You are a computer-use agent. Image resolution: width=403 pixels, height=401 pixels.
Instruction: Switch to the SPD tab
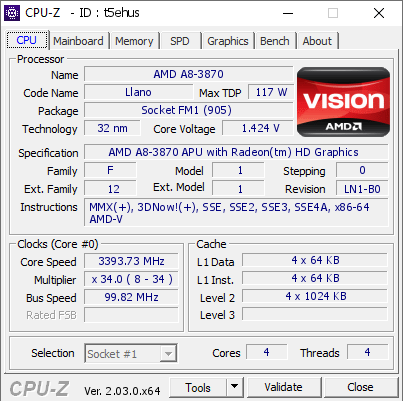180,41
